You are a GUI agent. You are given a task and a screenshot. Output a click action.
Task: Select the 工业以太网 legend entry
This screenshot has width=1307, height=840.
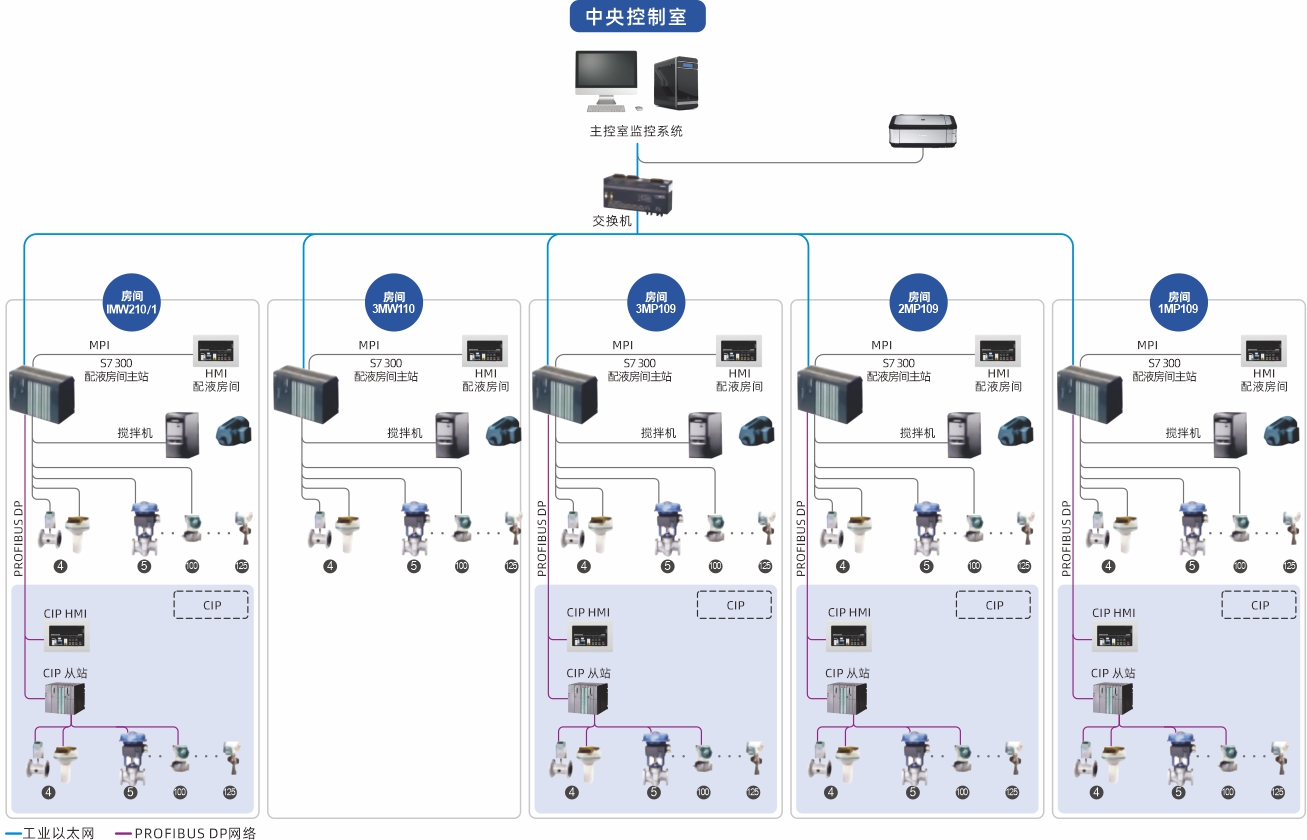pyautogui.click(x=50, y=832)
